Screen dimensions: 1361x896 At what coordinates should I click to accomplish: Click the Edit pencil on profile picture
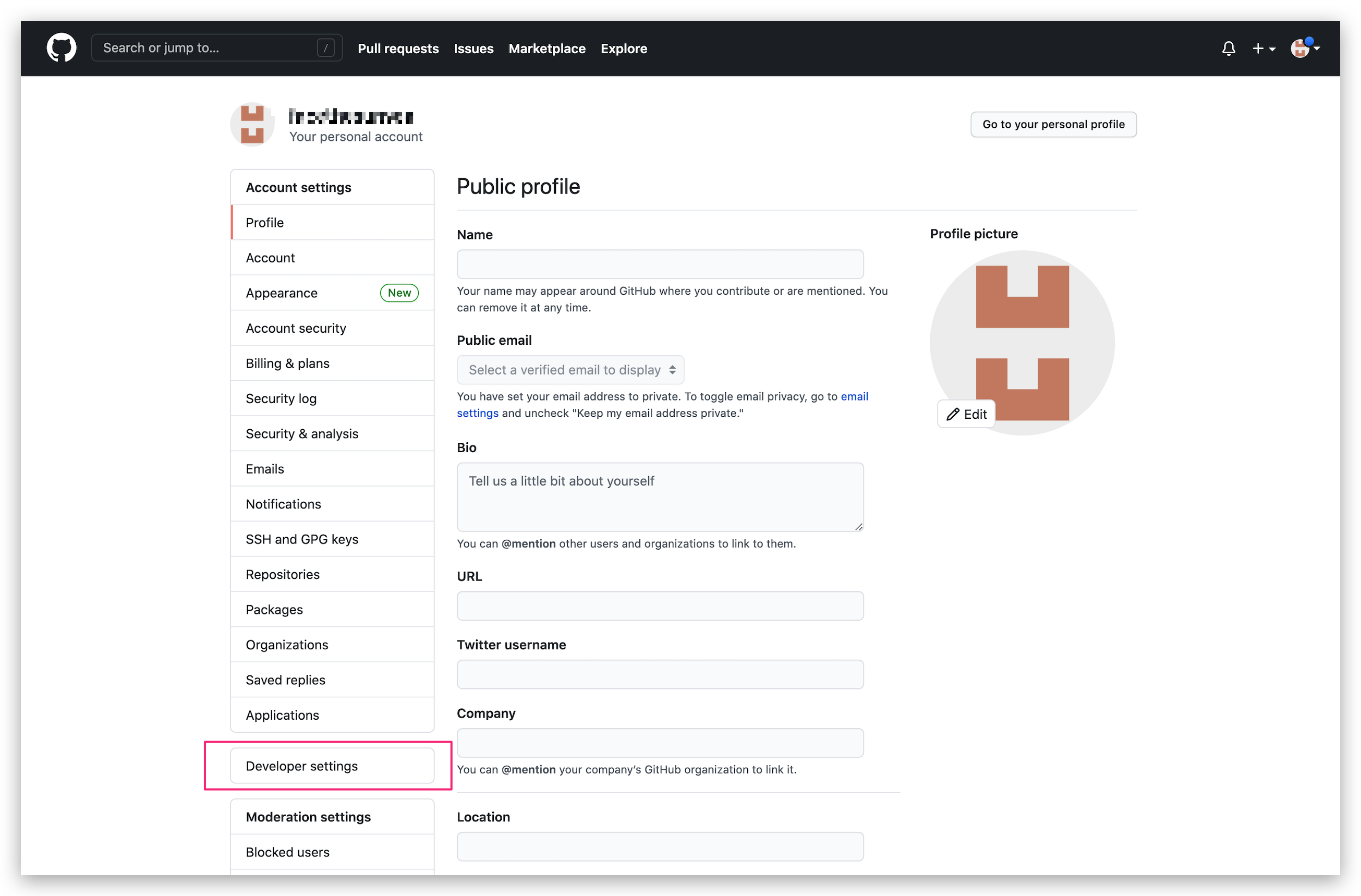966,414
